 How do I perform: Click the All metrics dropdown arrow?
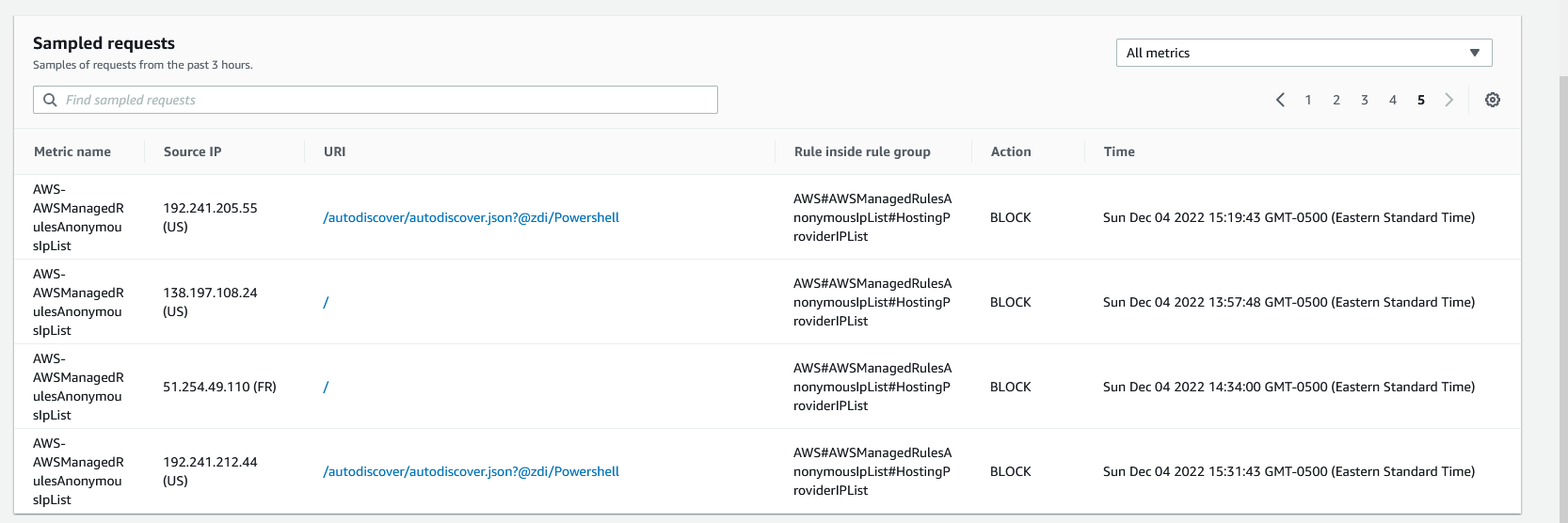click(x=1474, y=53)
